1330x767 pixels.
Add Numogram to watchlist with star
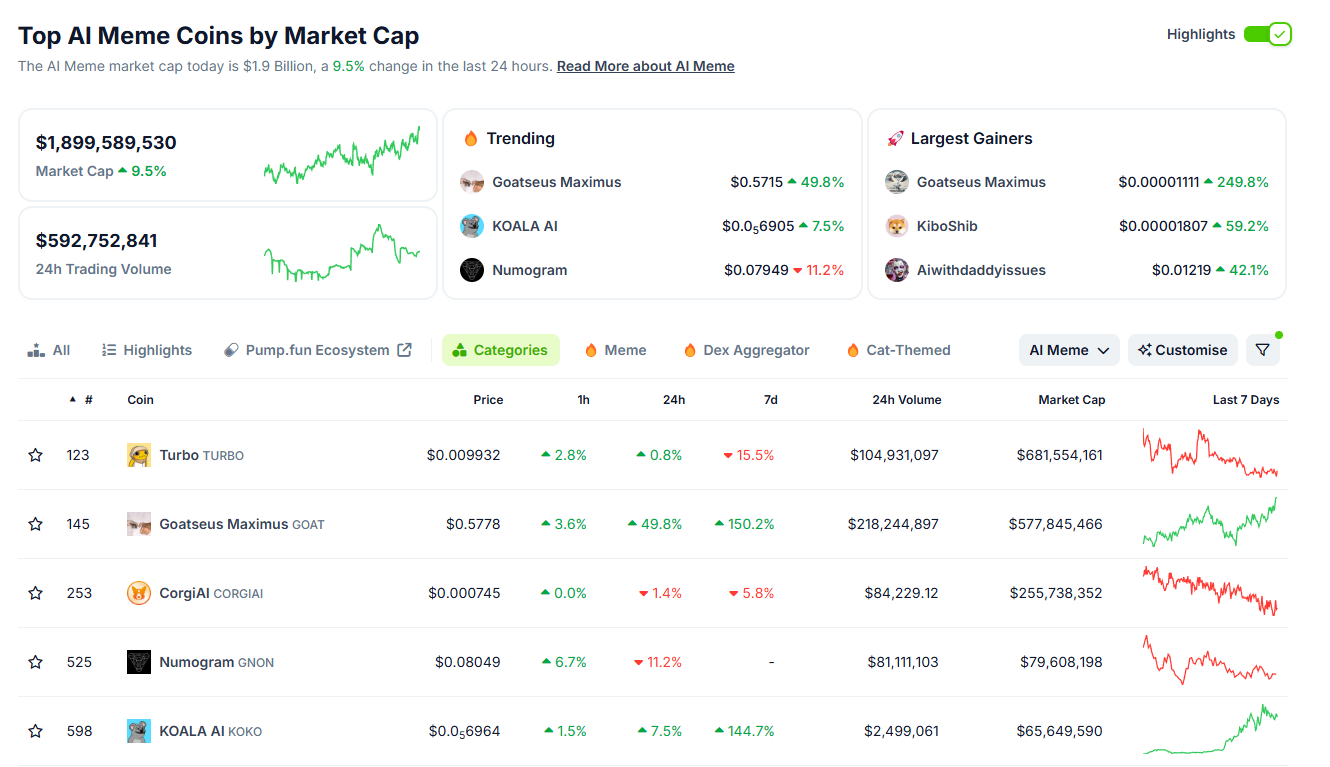tap(36, 662)
